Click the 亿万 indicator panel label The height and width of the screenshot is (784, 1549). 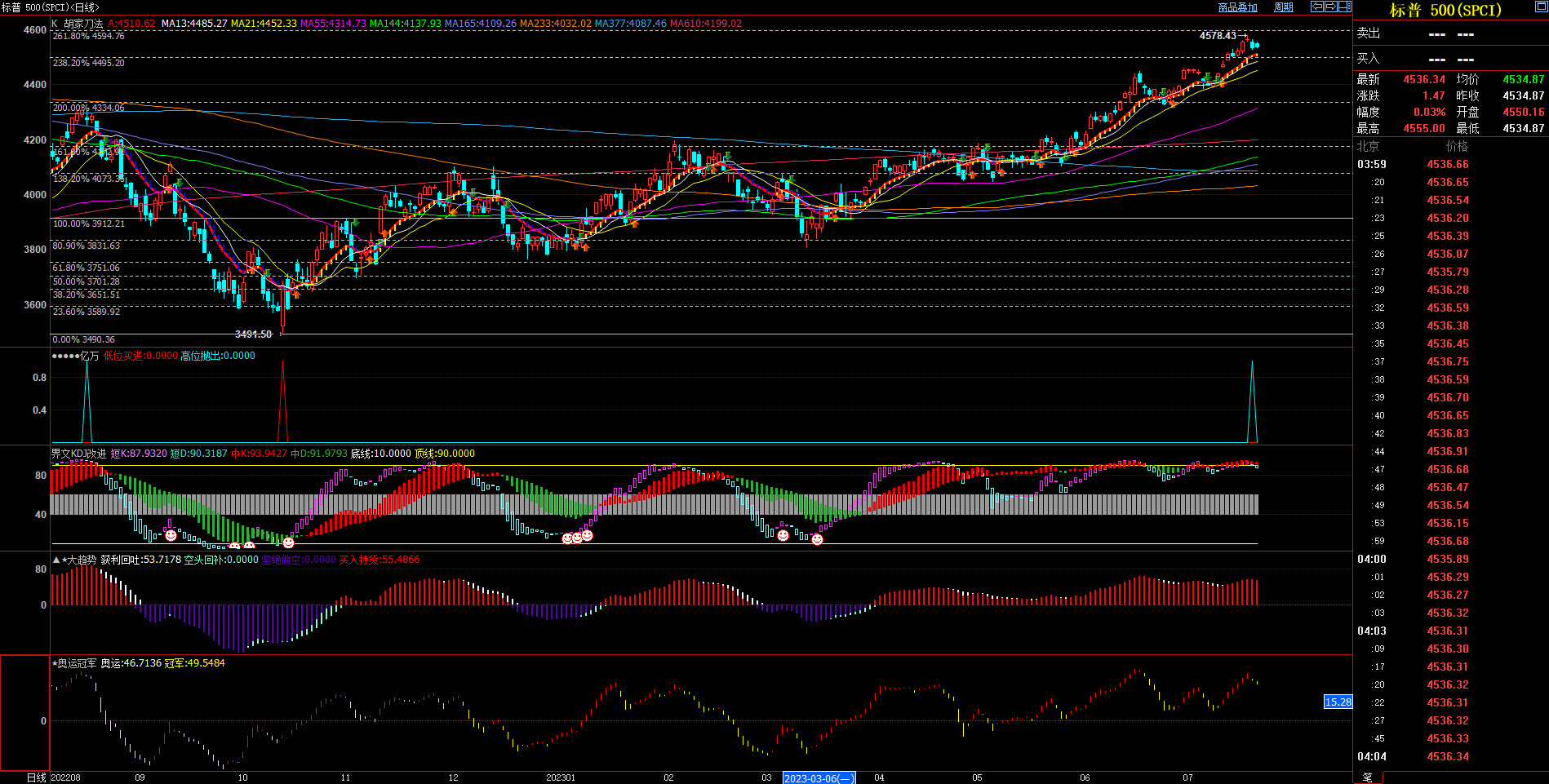[x=89, y=356]
